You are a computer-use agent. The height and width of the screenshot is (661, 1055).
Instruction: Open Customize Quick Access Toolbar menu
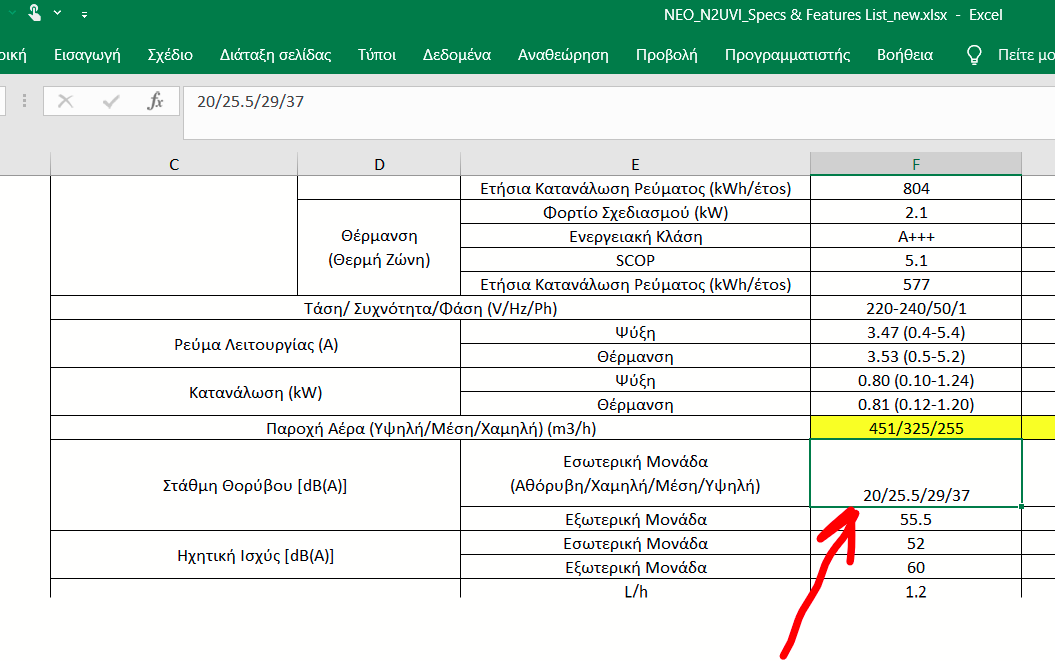tap(84, 14)
